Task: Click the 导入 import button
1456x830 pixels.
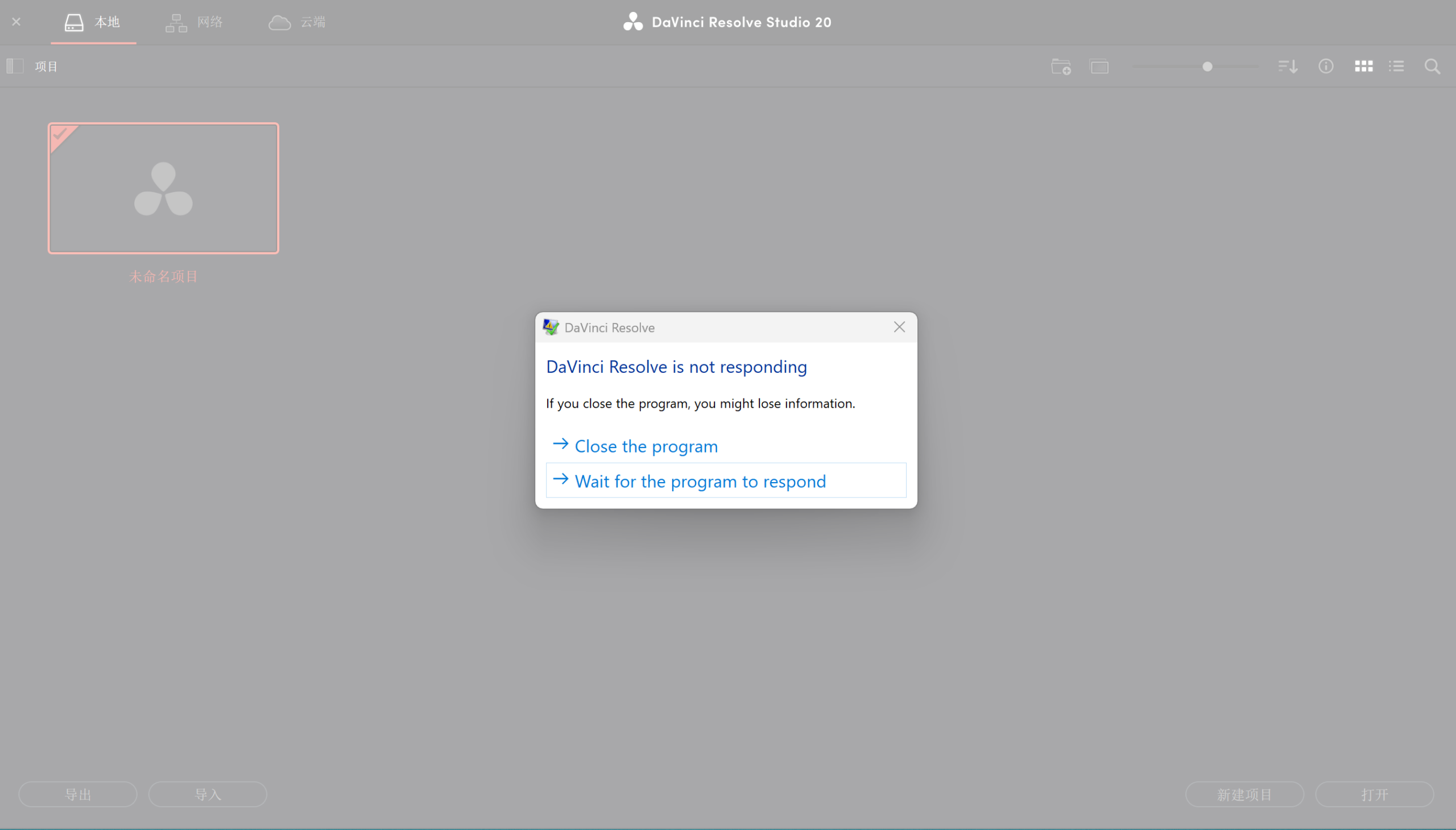Action: (208, 794)
